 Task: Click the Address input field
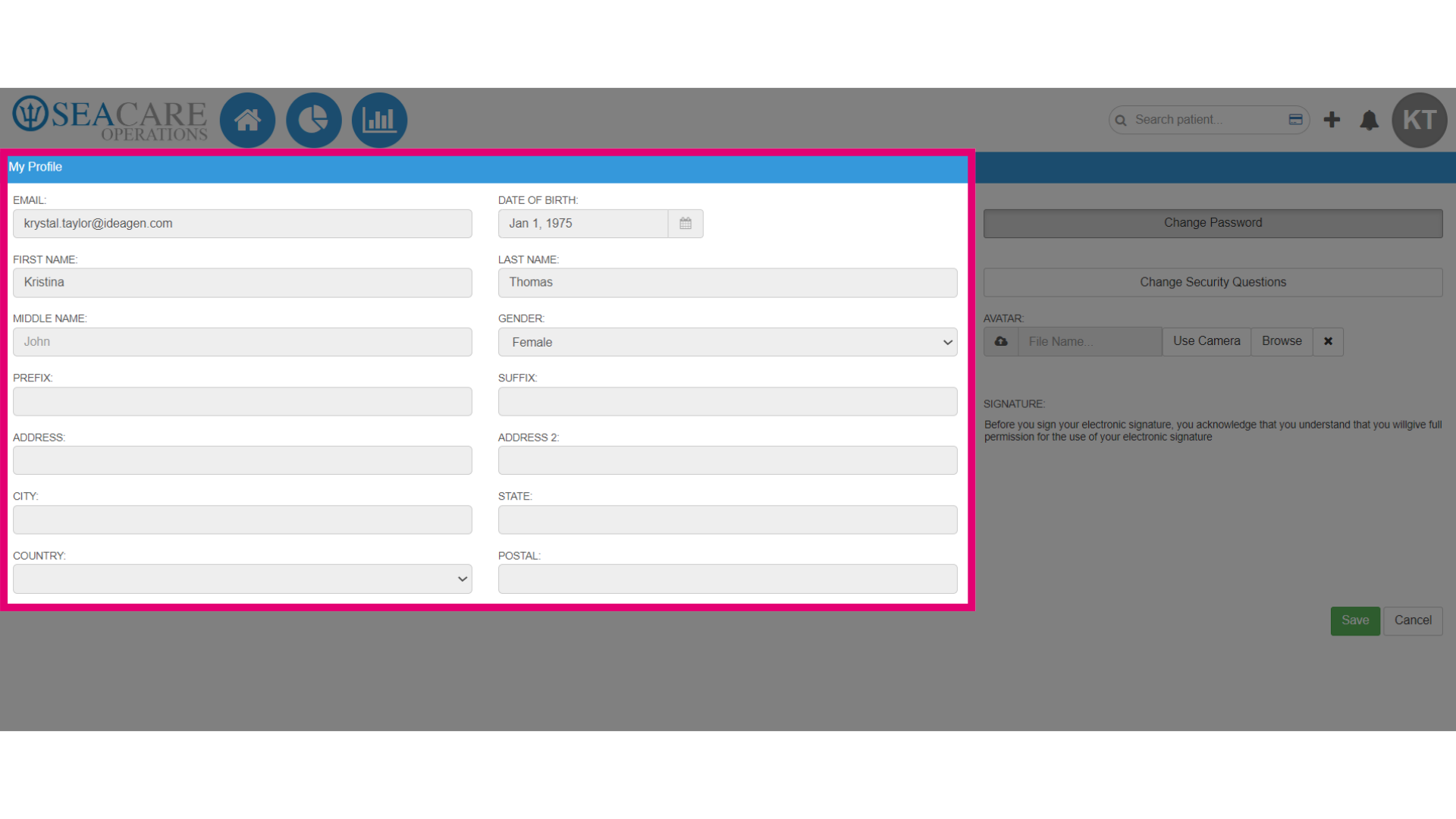tap(243, 460)
